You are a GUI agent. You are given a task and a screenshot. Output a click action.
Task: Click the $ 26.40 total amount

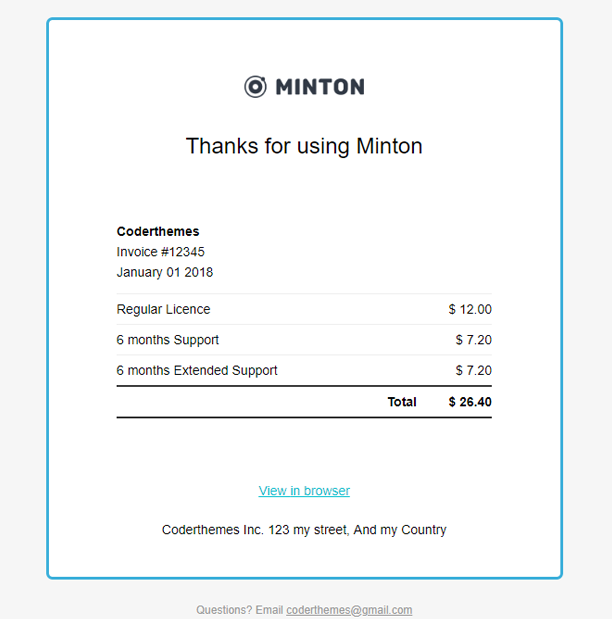tap(470, 402)
